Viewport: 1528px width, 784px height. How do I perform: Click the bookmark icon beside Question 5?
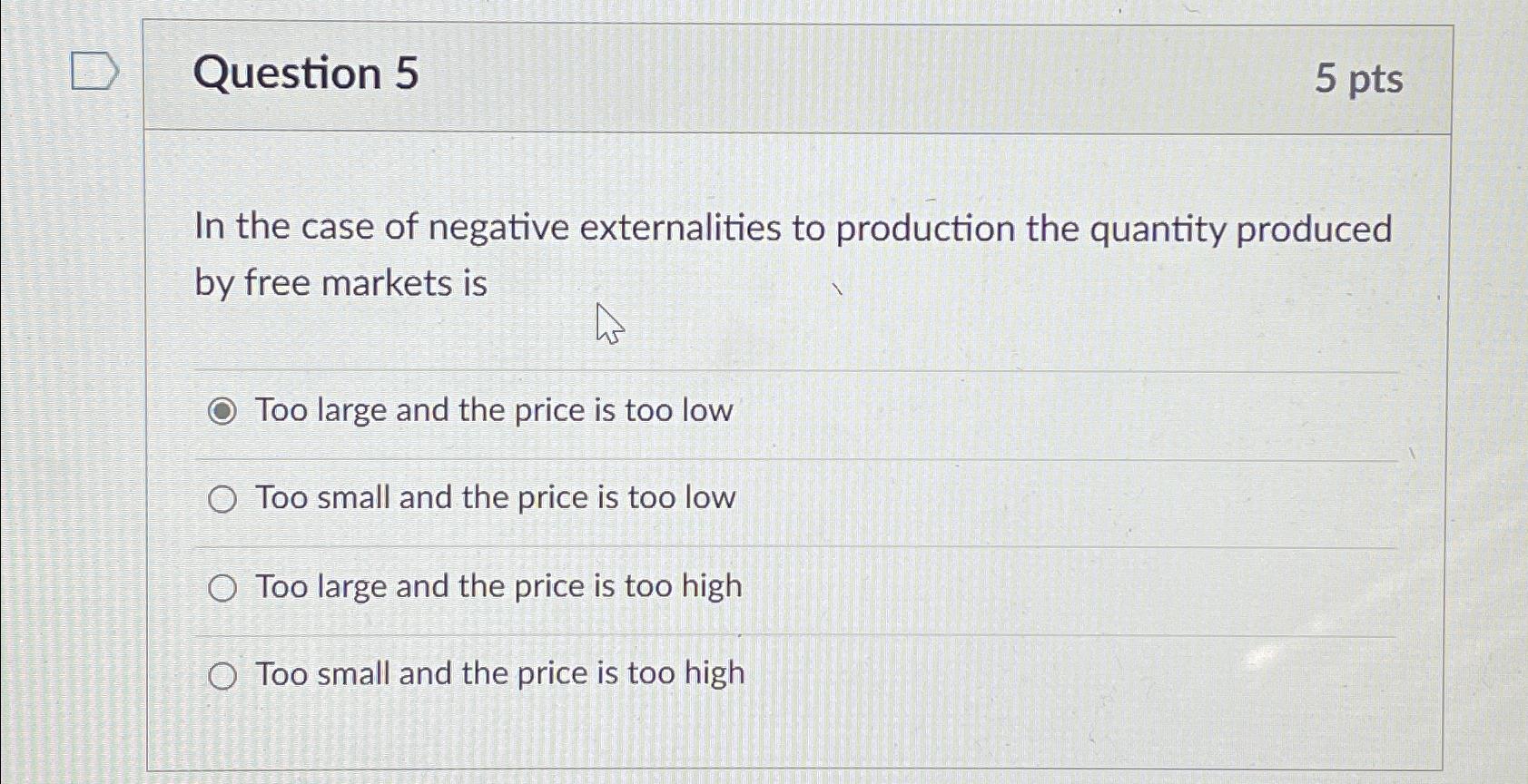(x=94, y=71)
